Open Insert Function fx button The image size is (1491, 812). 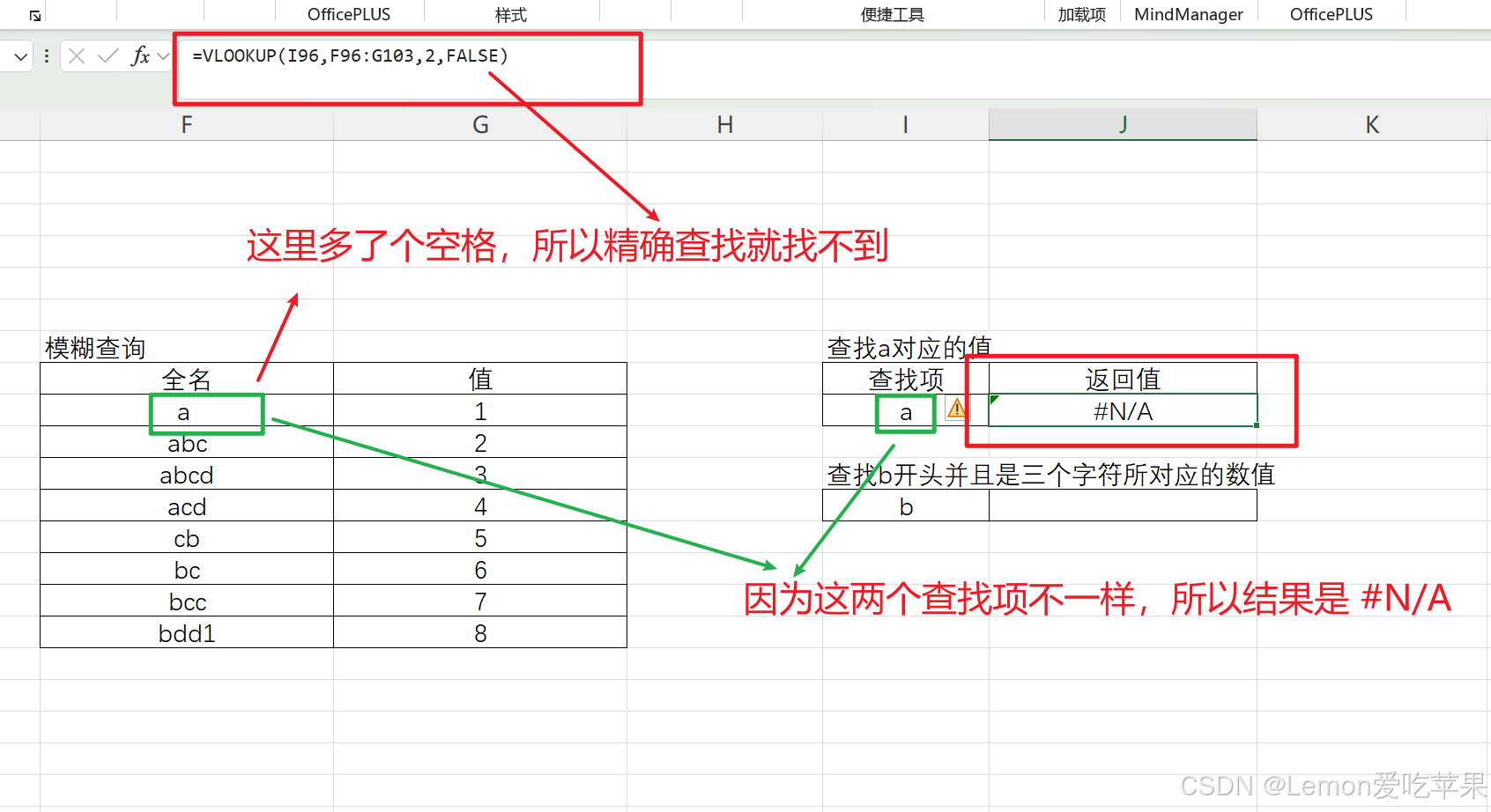coord(140,56)
